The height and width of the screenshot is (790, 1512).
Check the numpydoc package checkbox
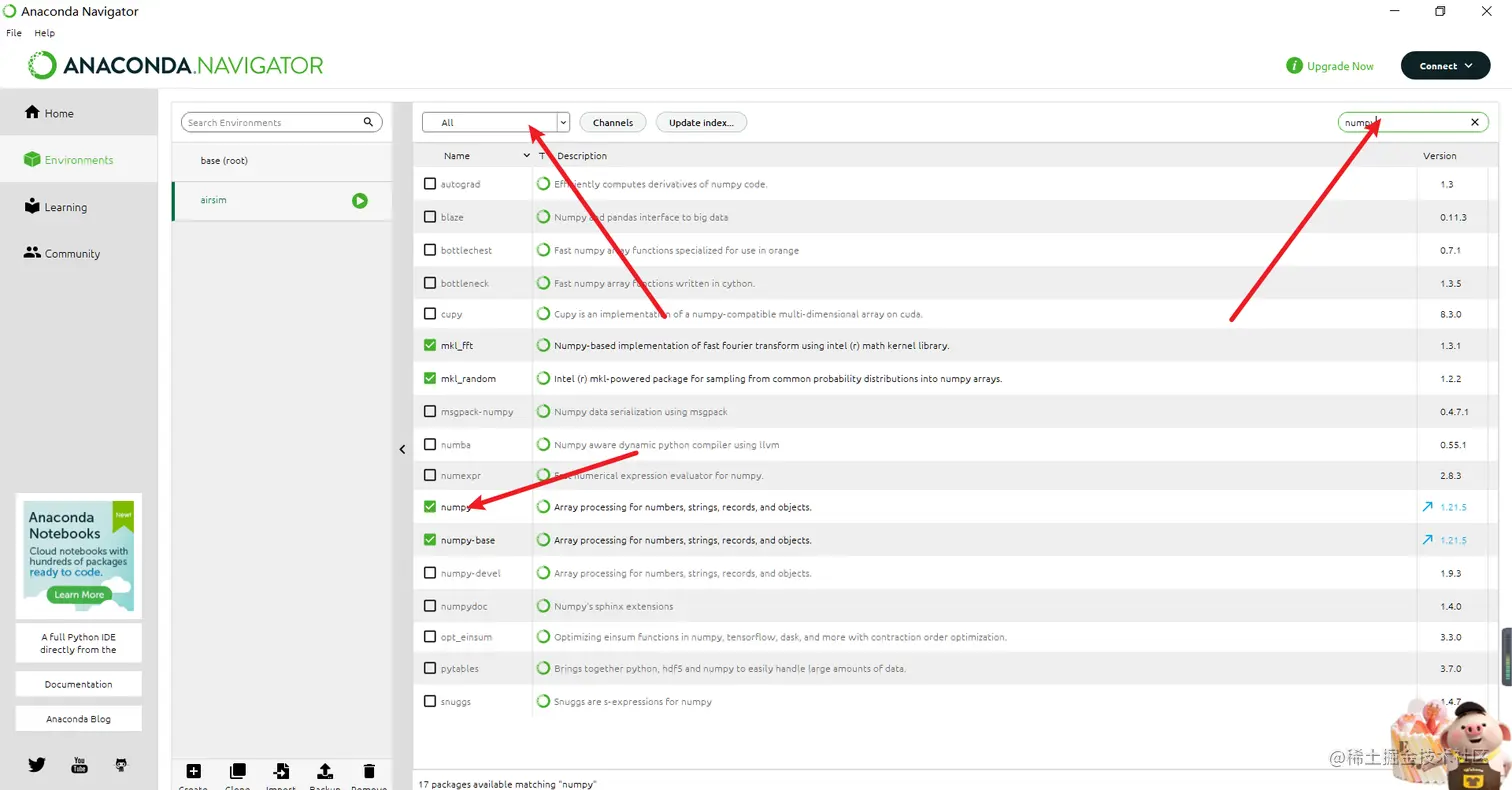point(430,606)
